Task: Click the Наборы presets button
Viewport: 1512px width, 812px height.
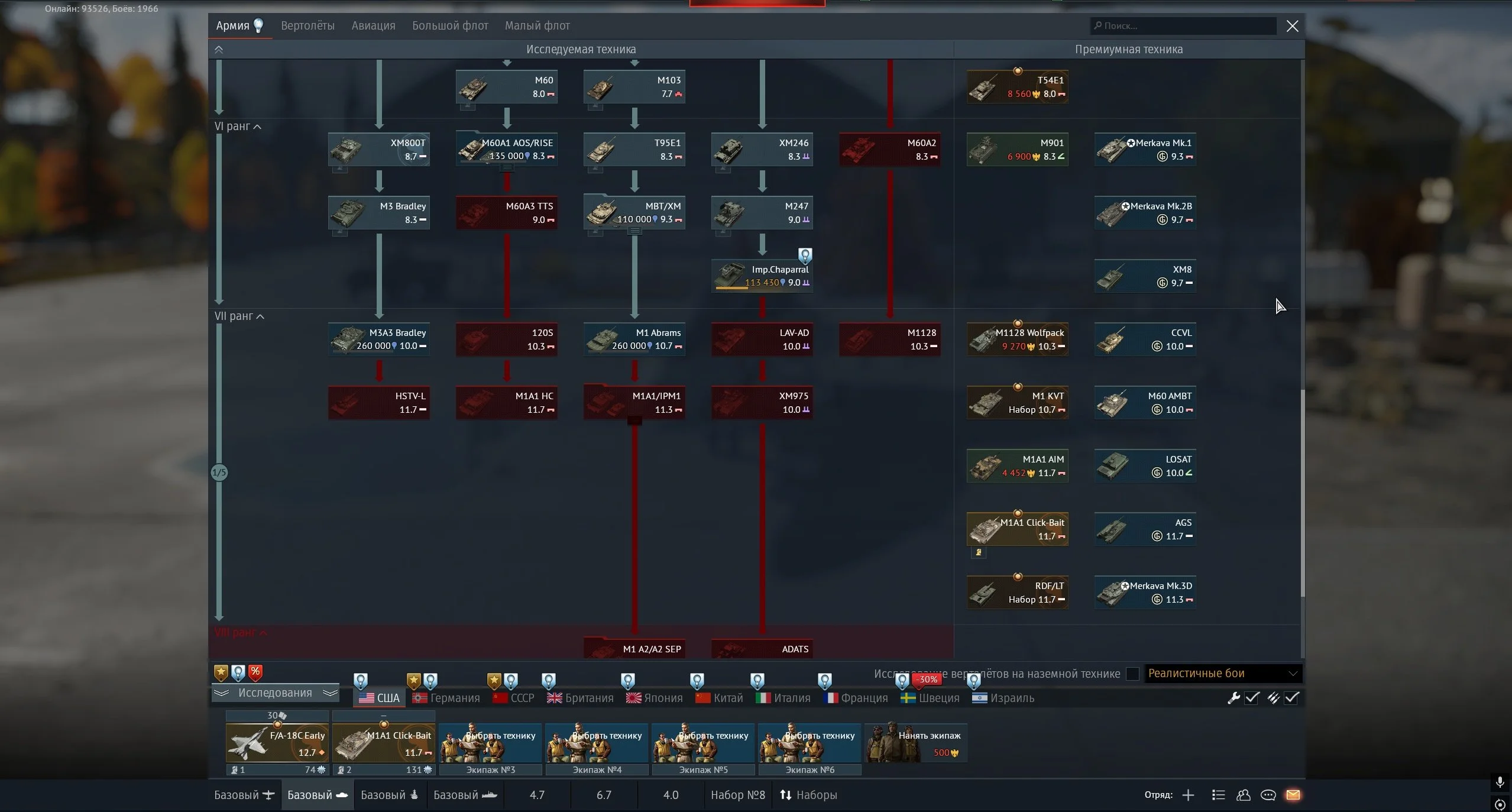Action: (x=808, y=795)
